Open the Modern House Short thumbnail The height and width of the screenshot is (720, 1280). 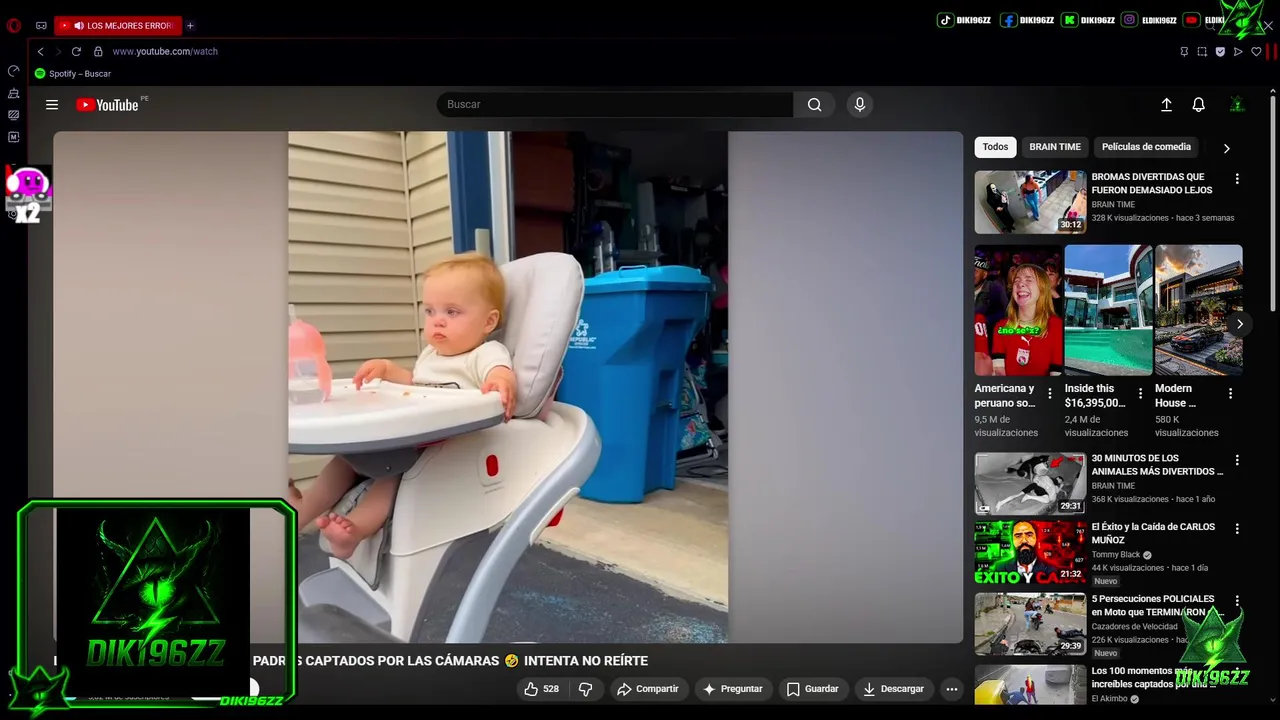point(1198,310)
